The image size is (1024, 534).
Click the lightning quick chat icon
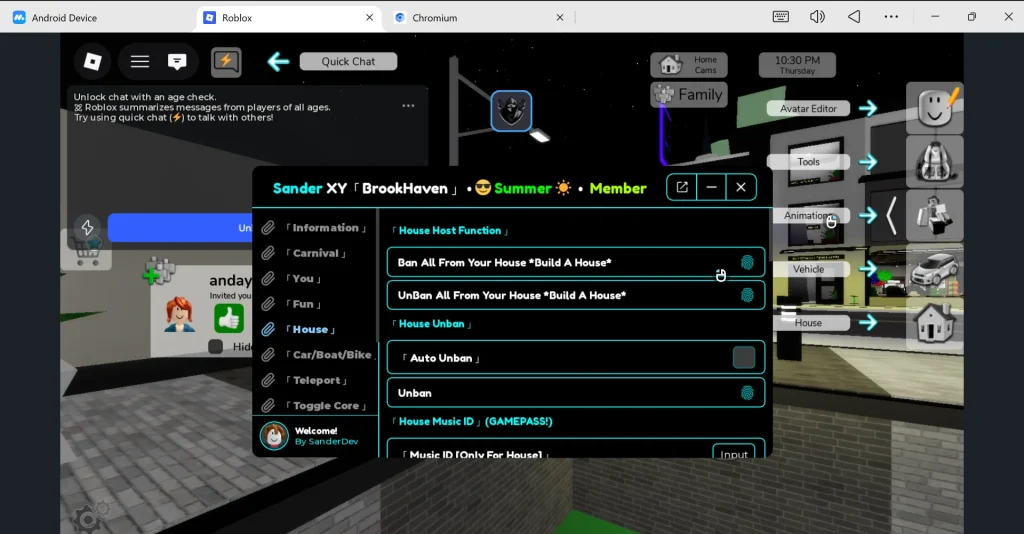tap(226, 62)
